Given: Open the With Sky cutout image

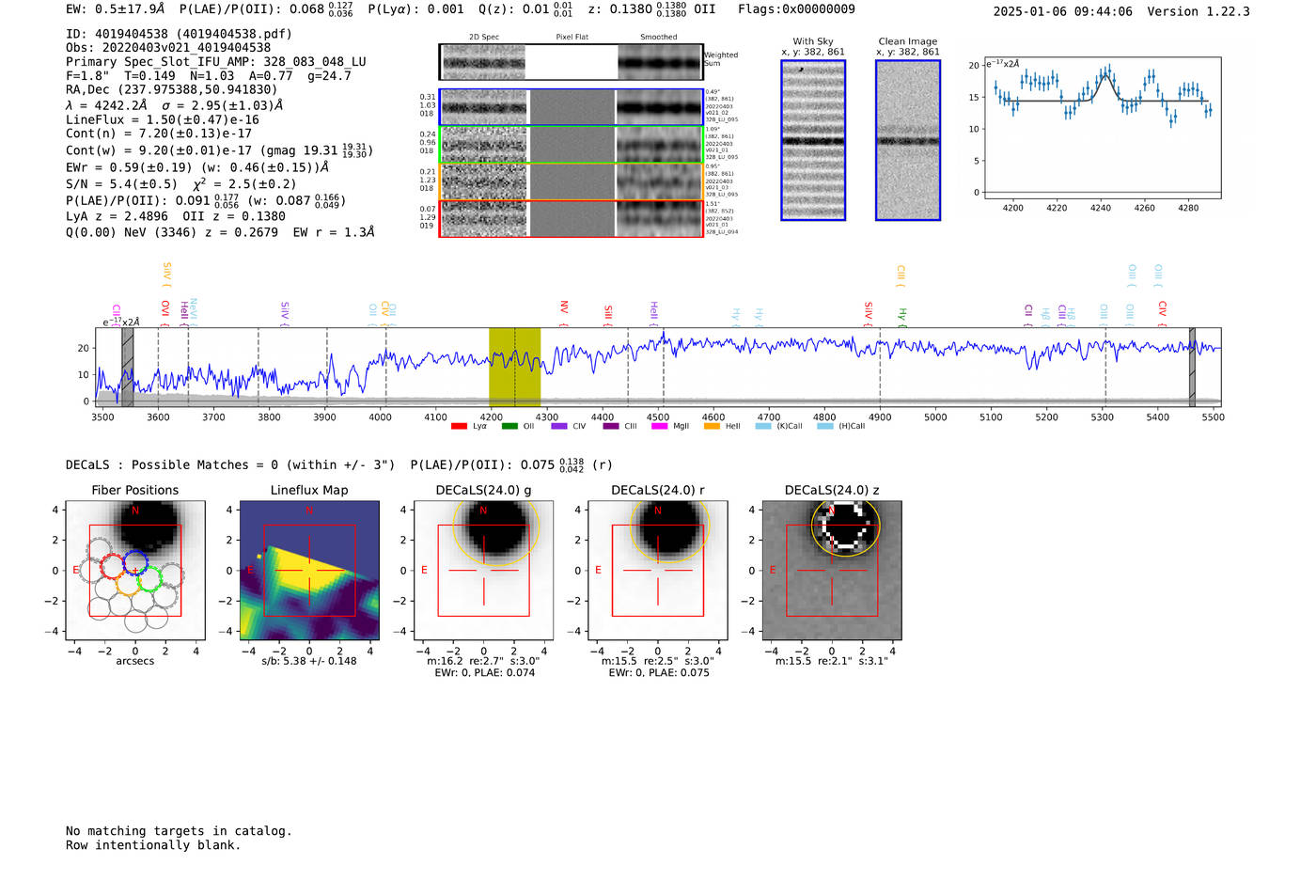Looking at the screenshot, I should (x=813, y=140).
